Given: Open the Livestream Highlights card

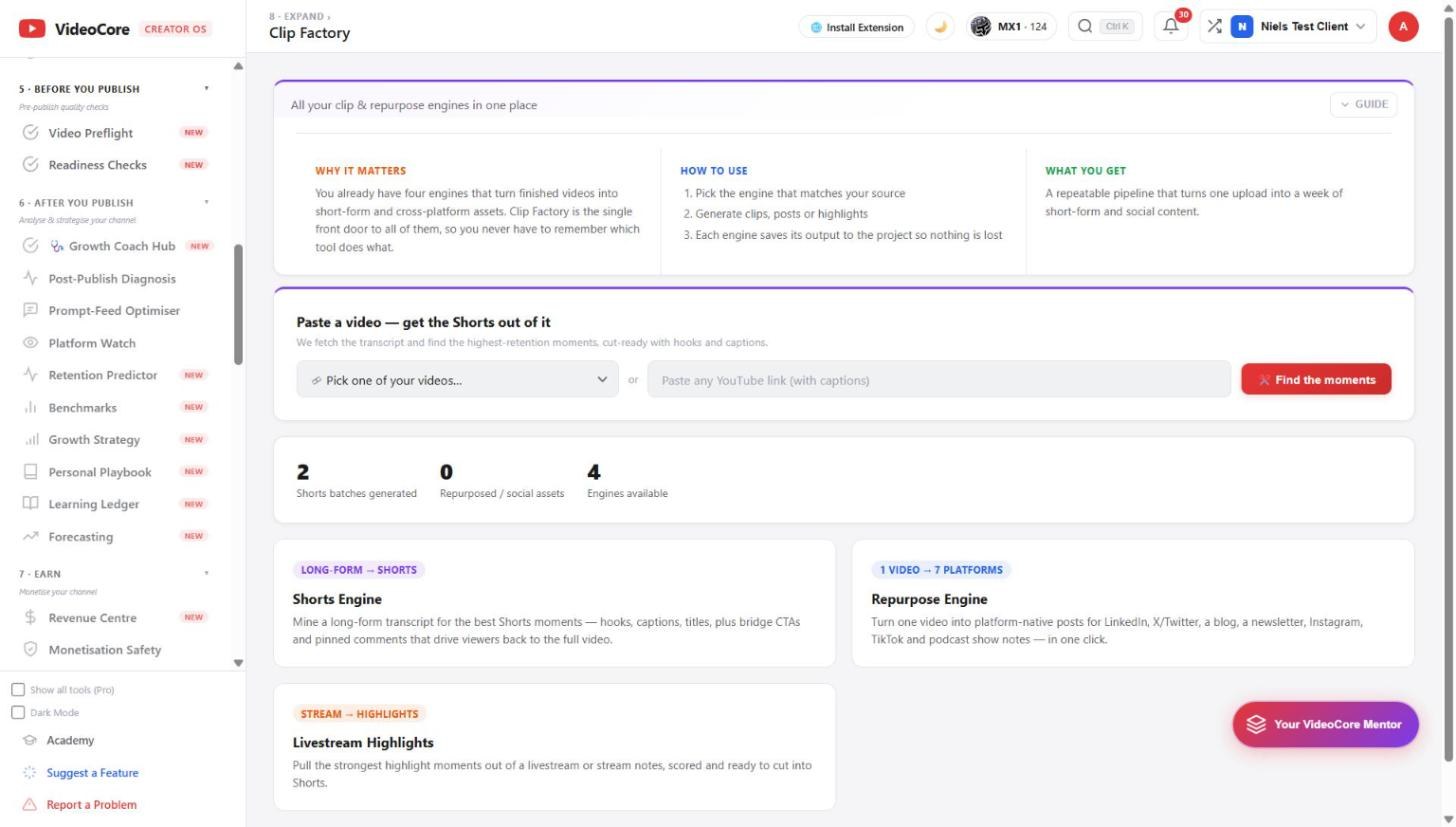Looking at the screenshot, I should (554, 747).
